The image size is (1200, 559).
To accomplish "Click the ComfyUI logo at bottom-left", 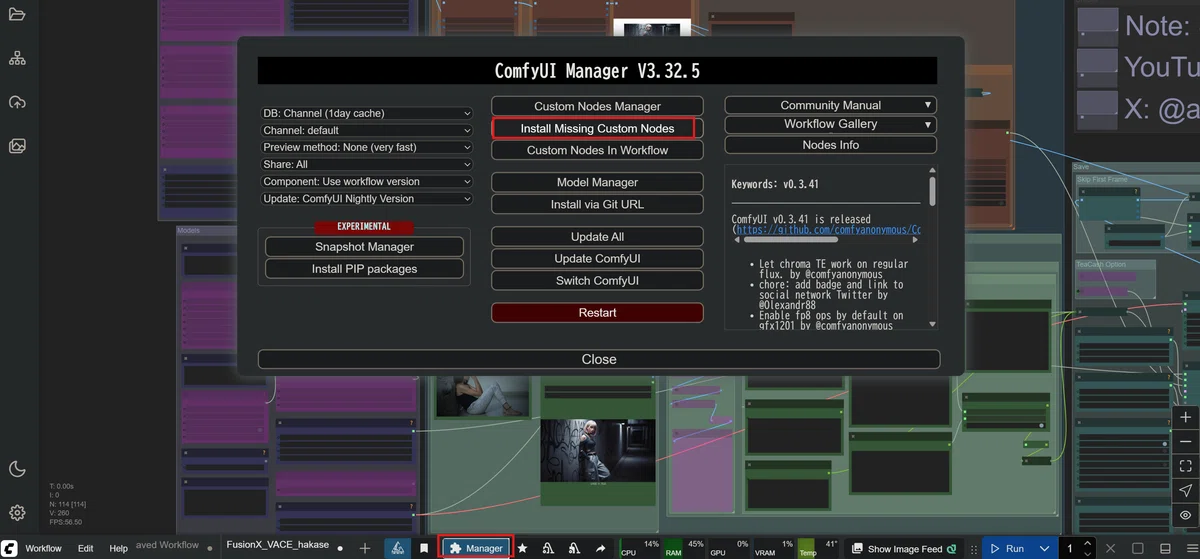I will click(x=9, y=548).
